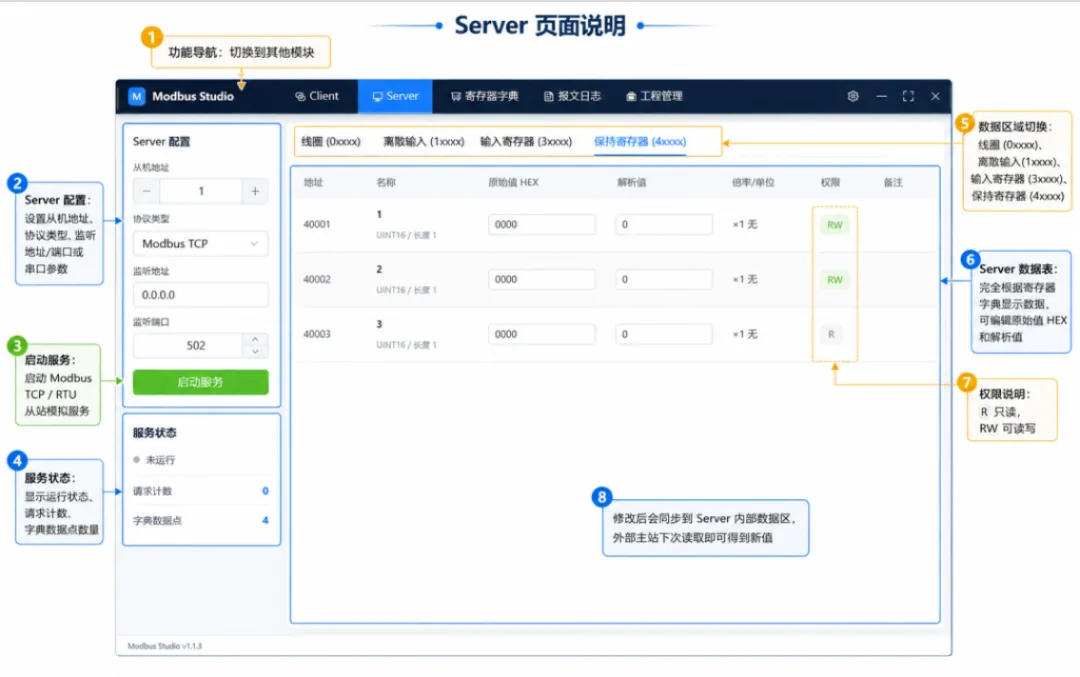This screenshot has height=677, width=1080.
Task: Edit parsed value of address 40002
Action: tap(663, 280)
